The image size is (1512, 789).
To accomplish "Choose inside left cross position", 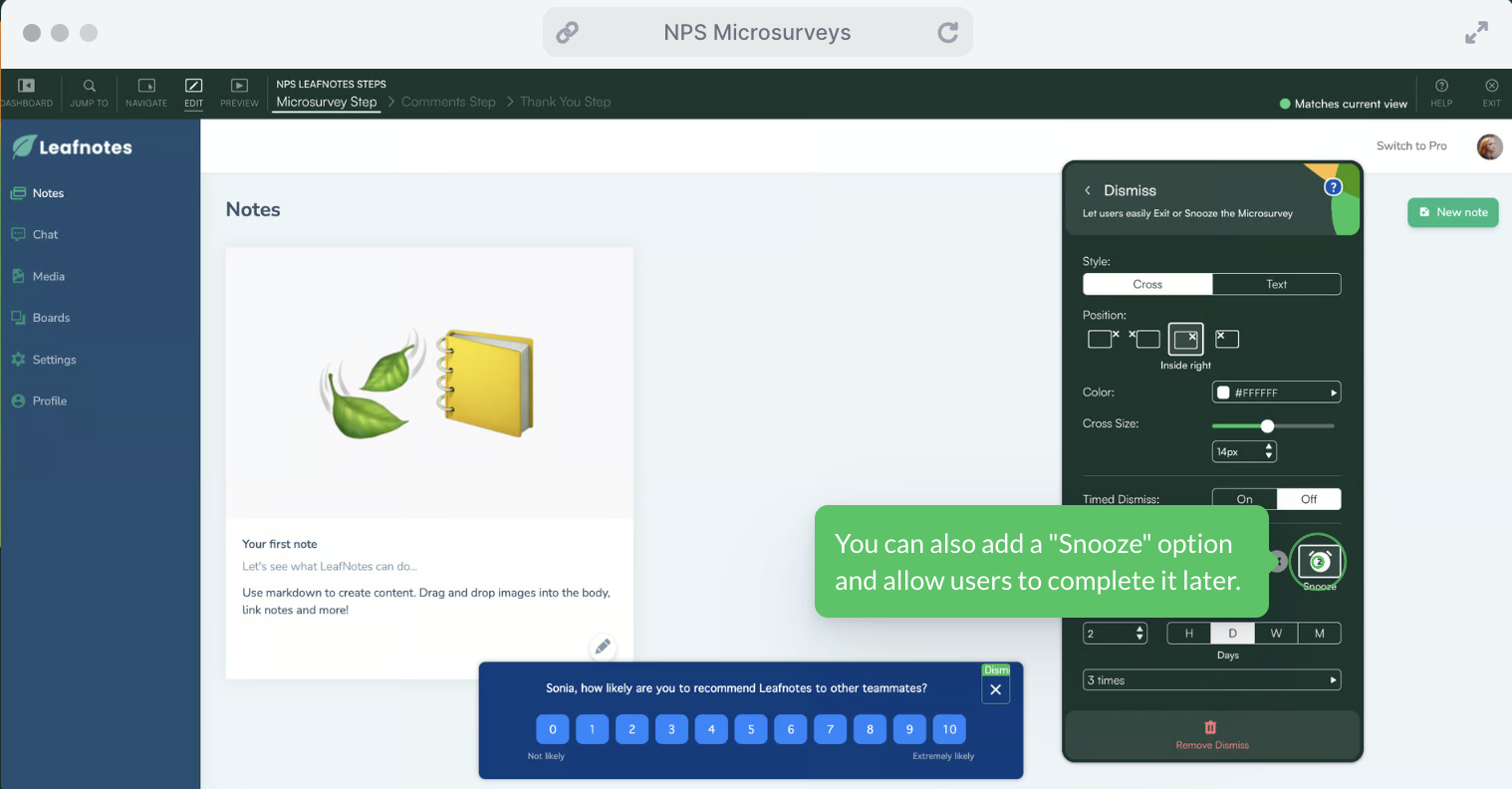I will click(x=1227, y=339).
